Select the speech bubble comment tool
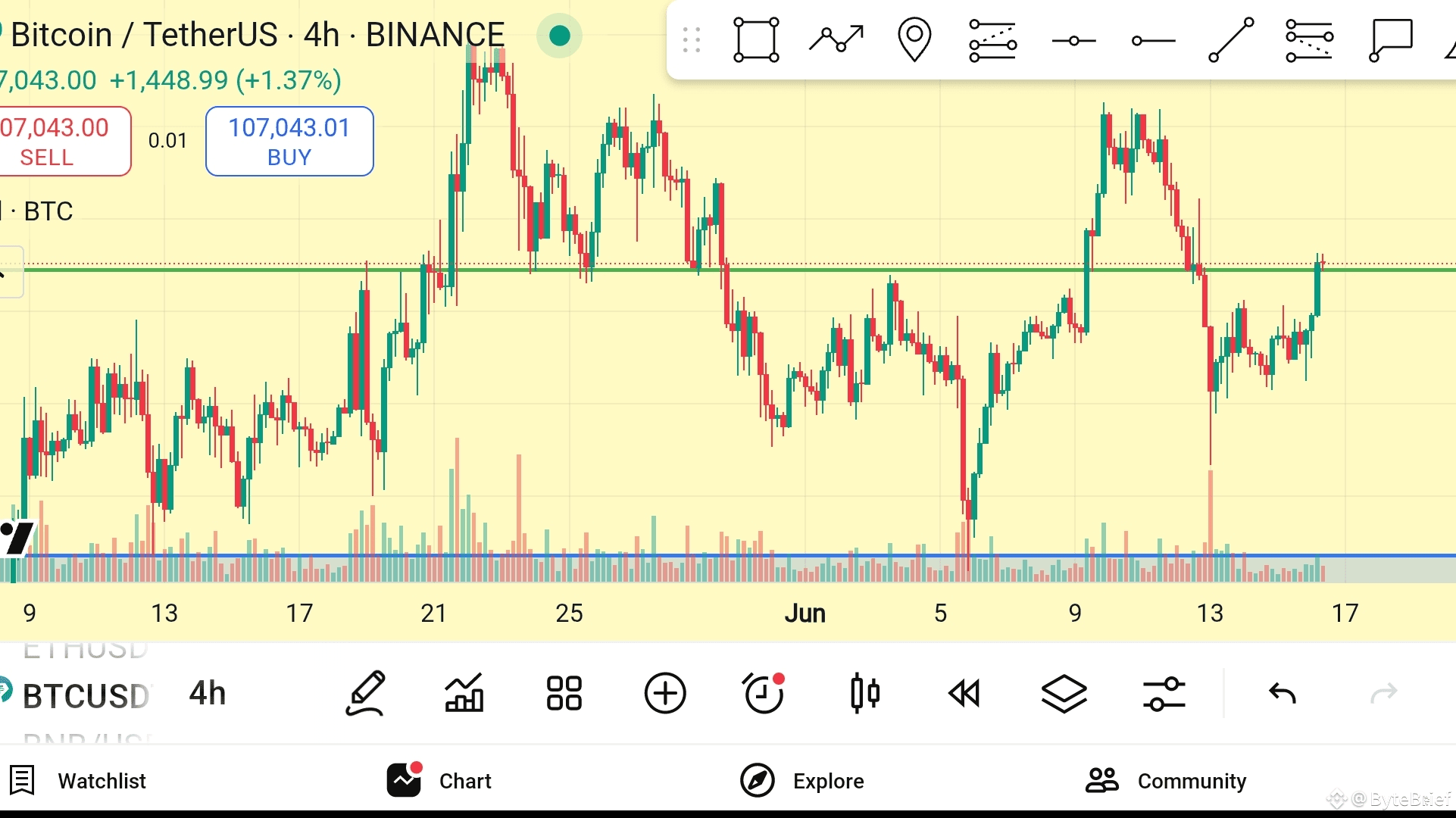 click(1391, 39)
